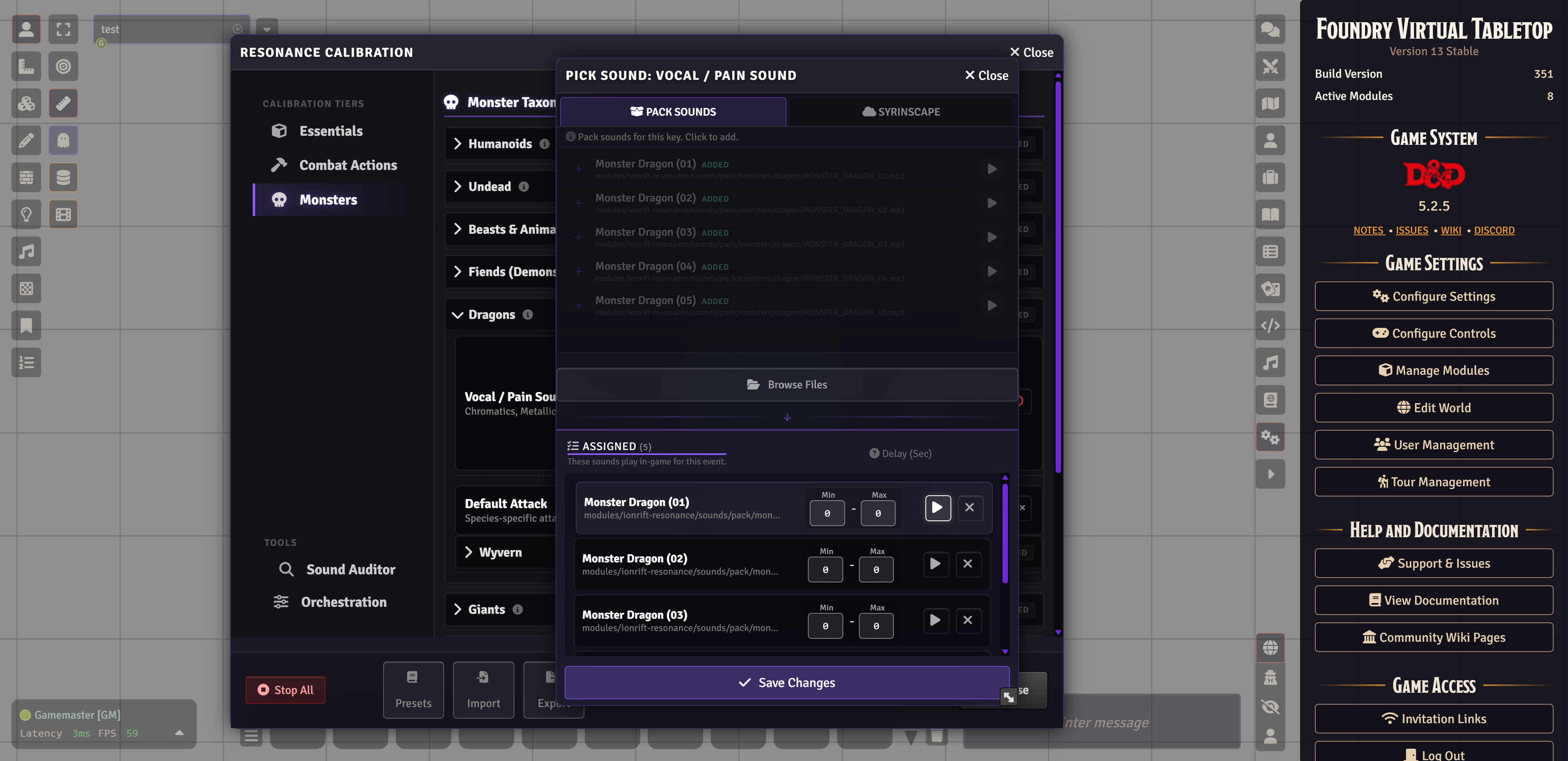Remove assigned Monster Dragon (02) sound

coord(968,564)
